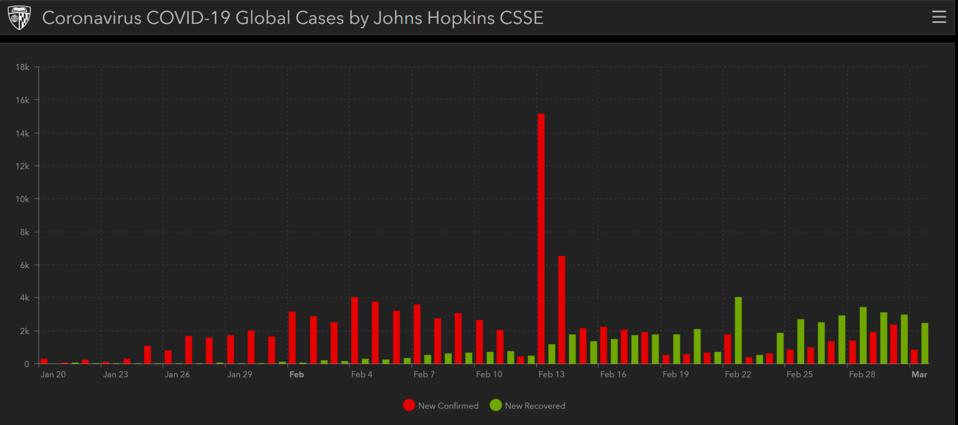Click the Feb 25 x-axis date label
This screenshot has height=425, width=958.
pos(799,375)
